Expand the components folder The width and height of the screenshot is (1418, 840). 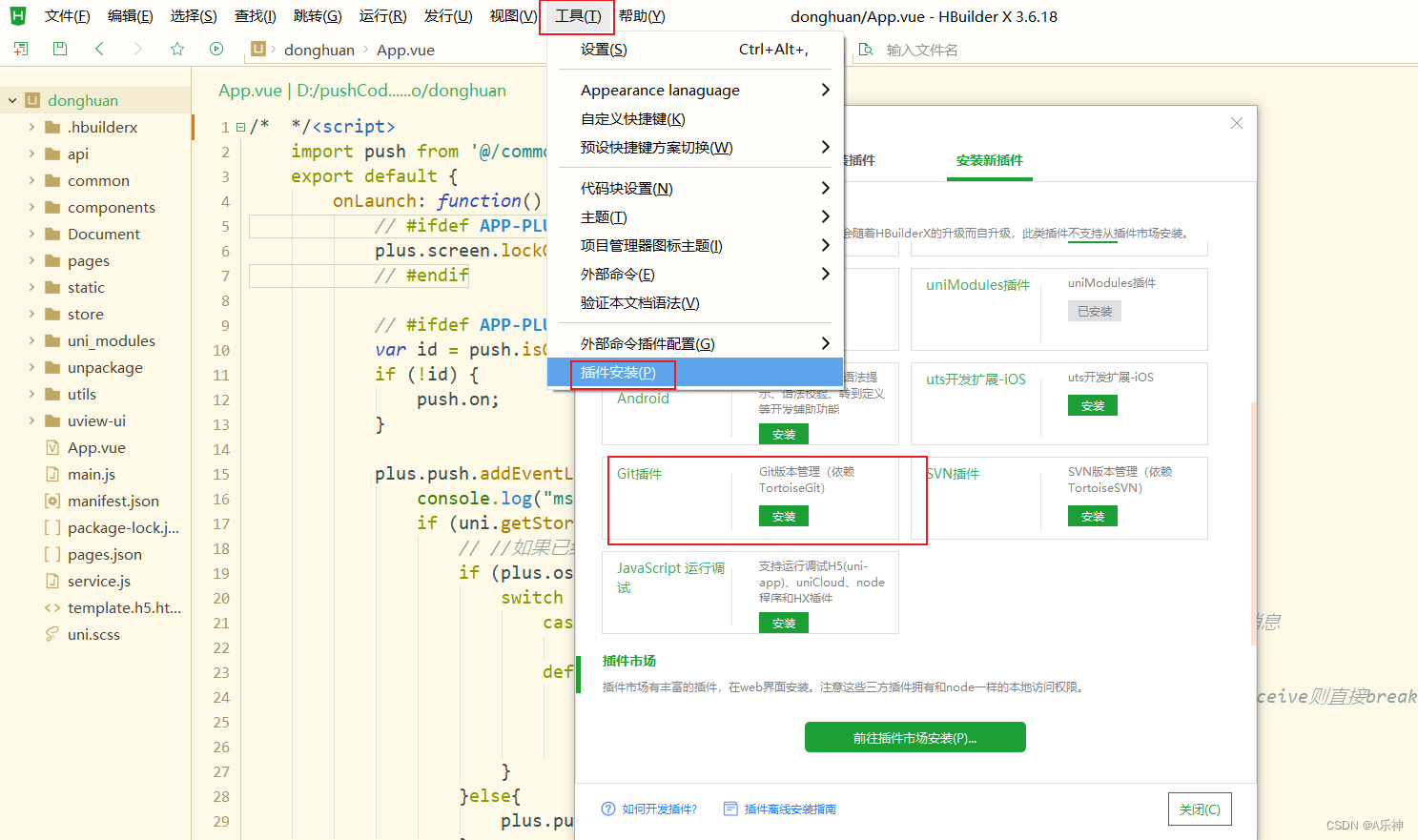tap(31, 207)
